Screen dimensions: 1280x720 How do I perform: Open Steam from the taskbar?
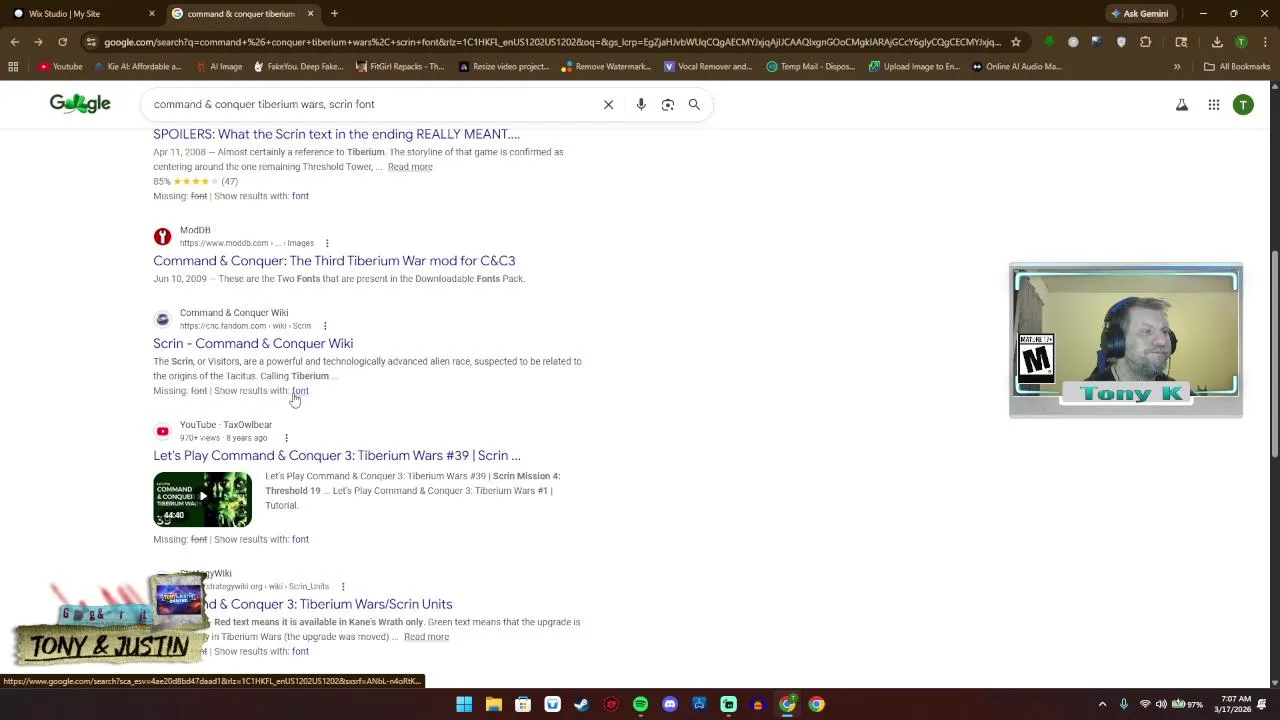[581, 704]
